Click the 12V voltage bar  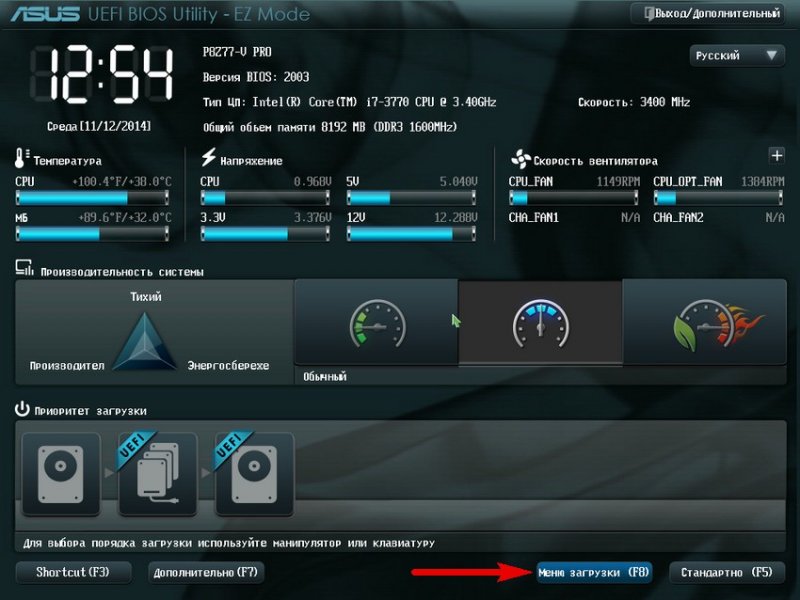pos(412,234)
